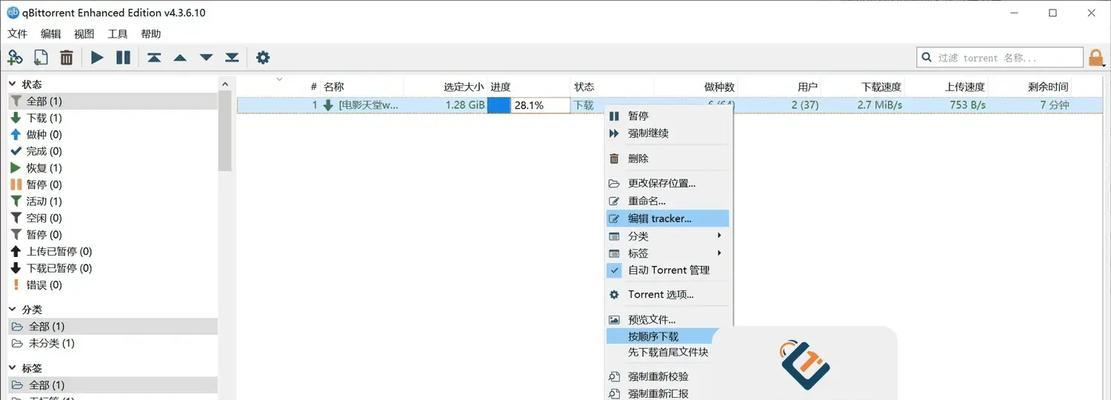
Task: Click the 2.7 MiB/s download speed cell
Action: [x=879, y=105]
